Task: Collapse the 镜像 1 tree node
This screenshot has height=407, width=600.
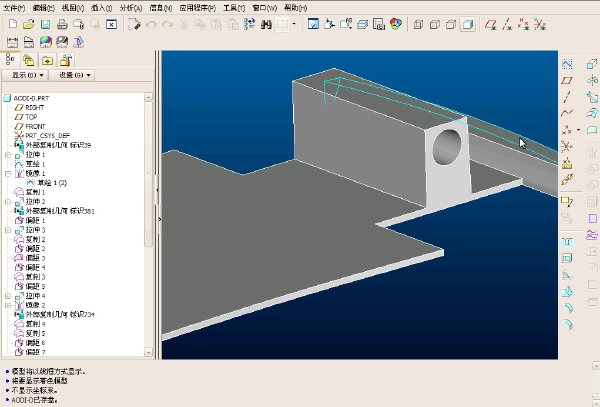Action: (x=8, y=174)
